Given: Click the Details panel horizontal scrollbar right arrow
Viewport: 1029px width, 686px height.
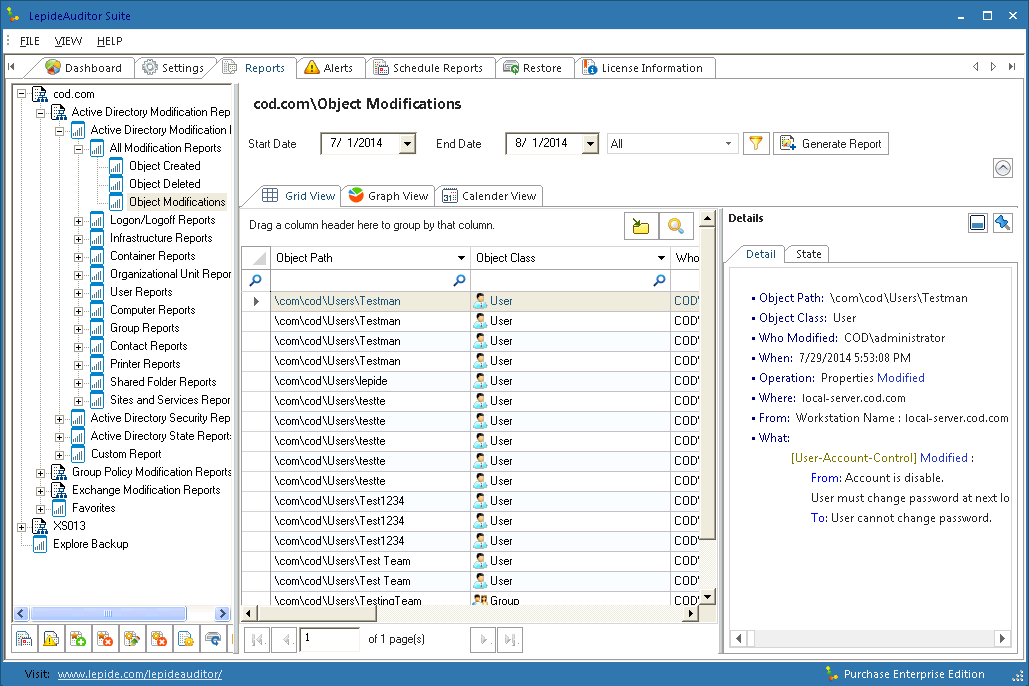Looking at the screenshot, I should point(1001,638).
